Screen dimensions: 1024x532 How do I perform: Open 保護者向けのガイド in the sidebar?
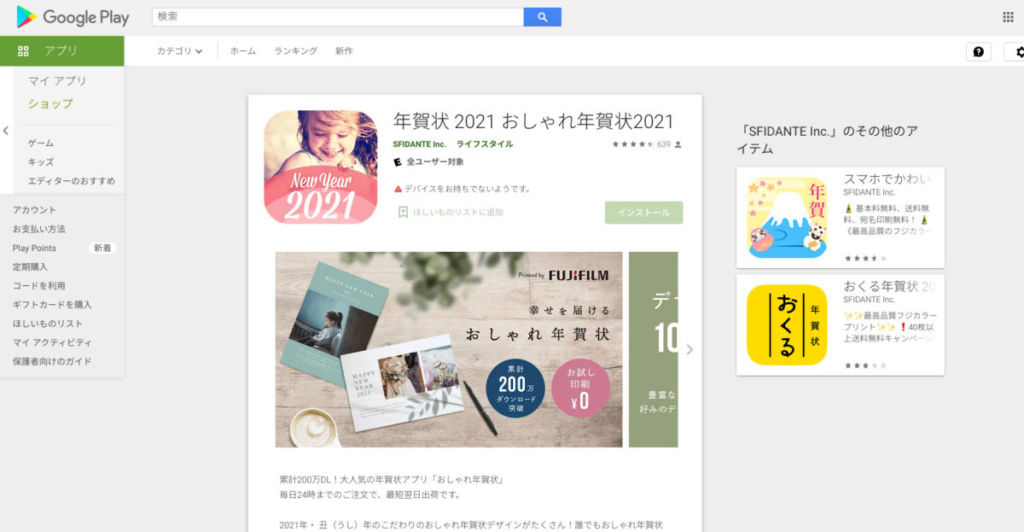point(52,362)
